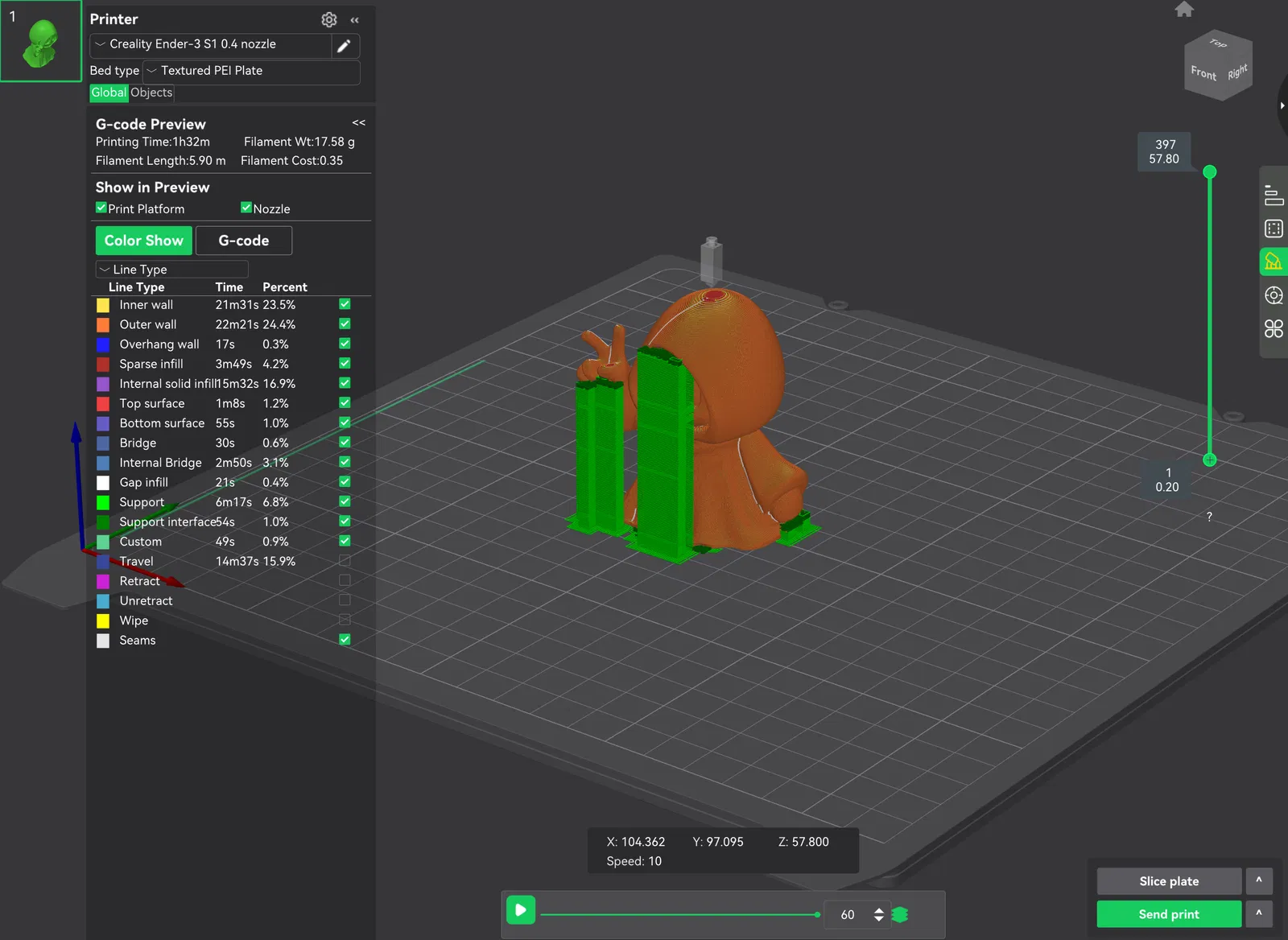Toggle Support interface visibility

pos(345,521)
